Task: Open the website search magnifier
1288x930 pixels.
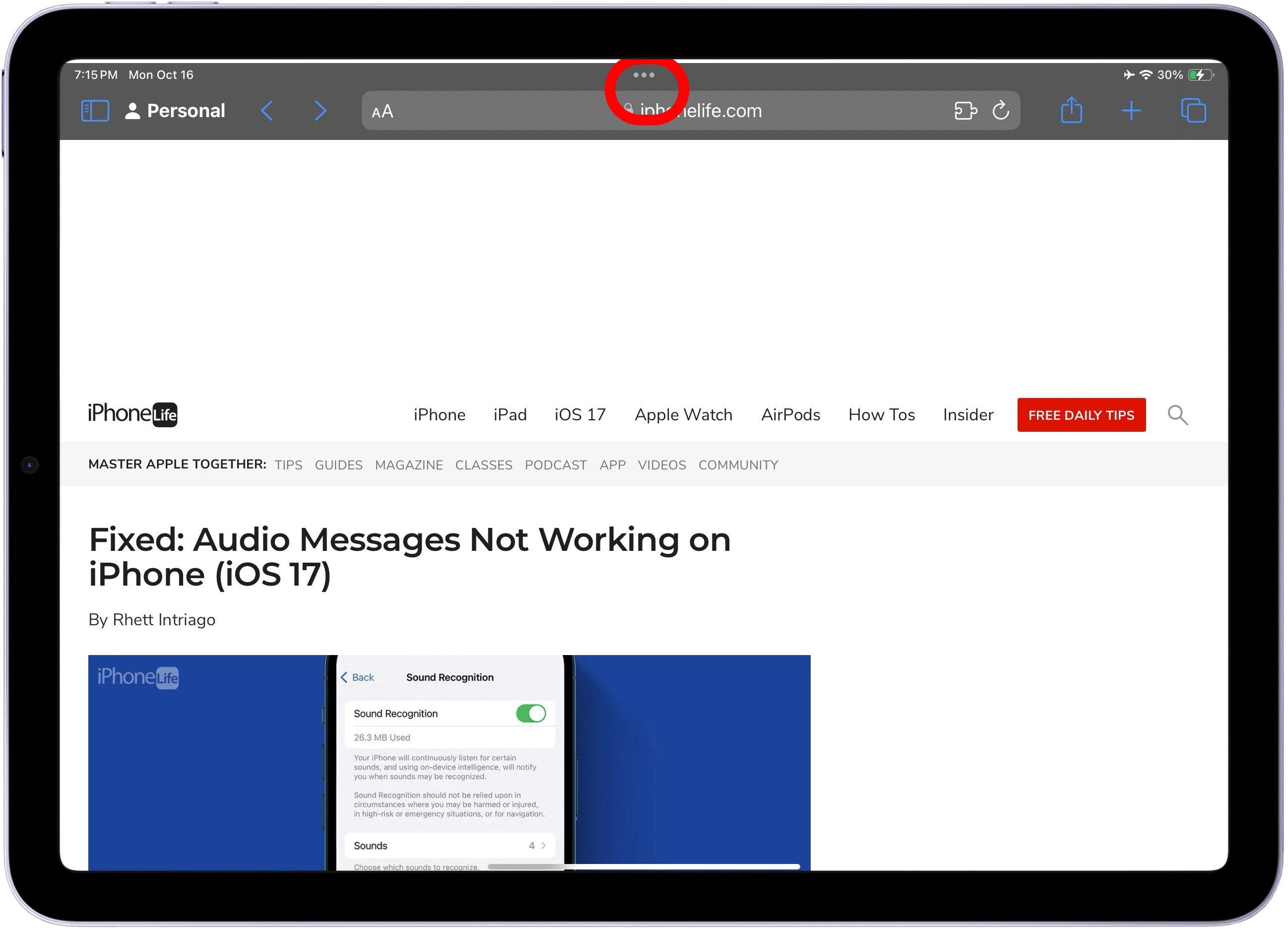Action: click(1177, 415)
